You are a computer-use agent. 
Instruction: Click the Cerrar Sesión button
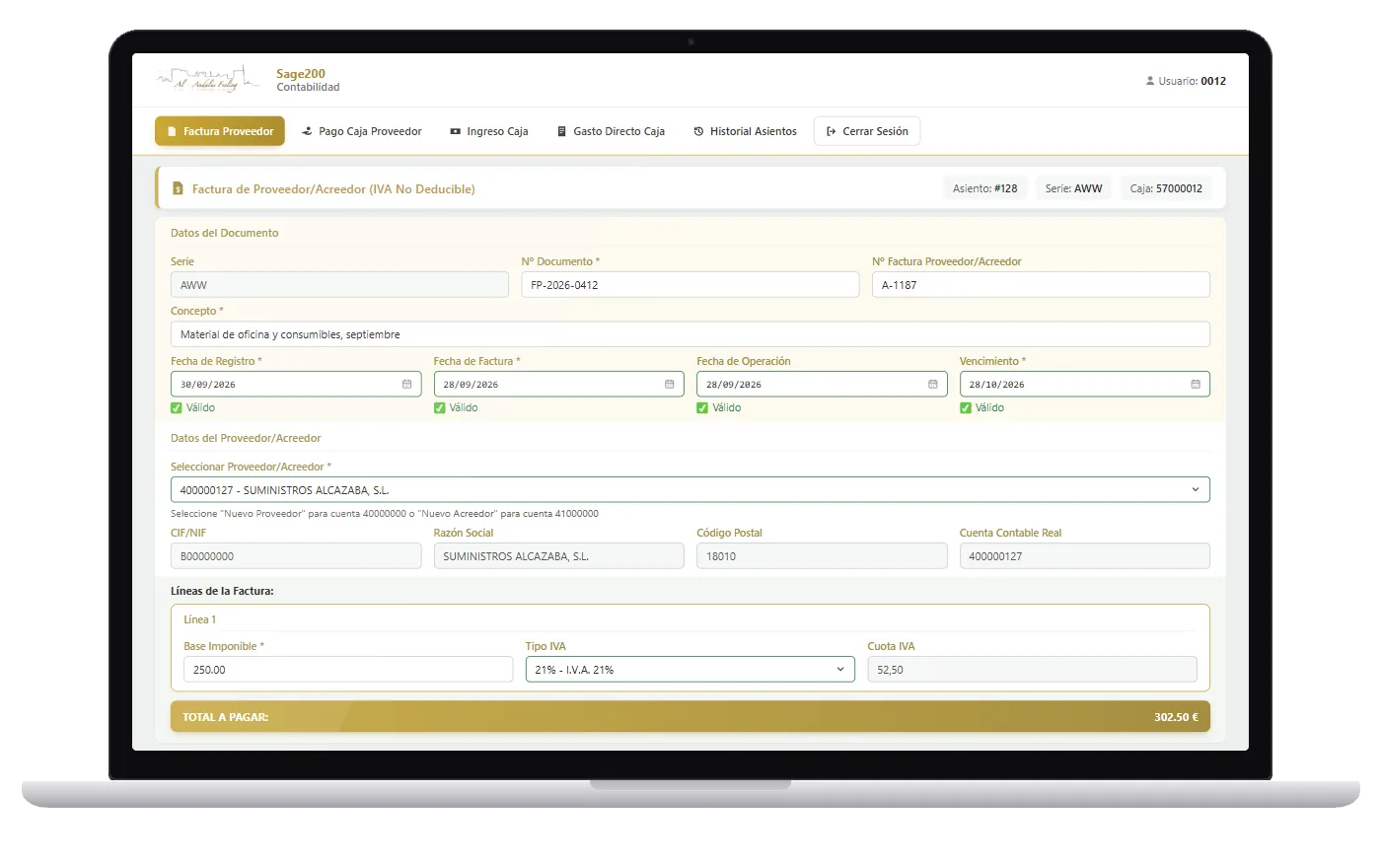tap(867, 131)
